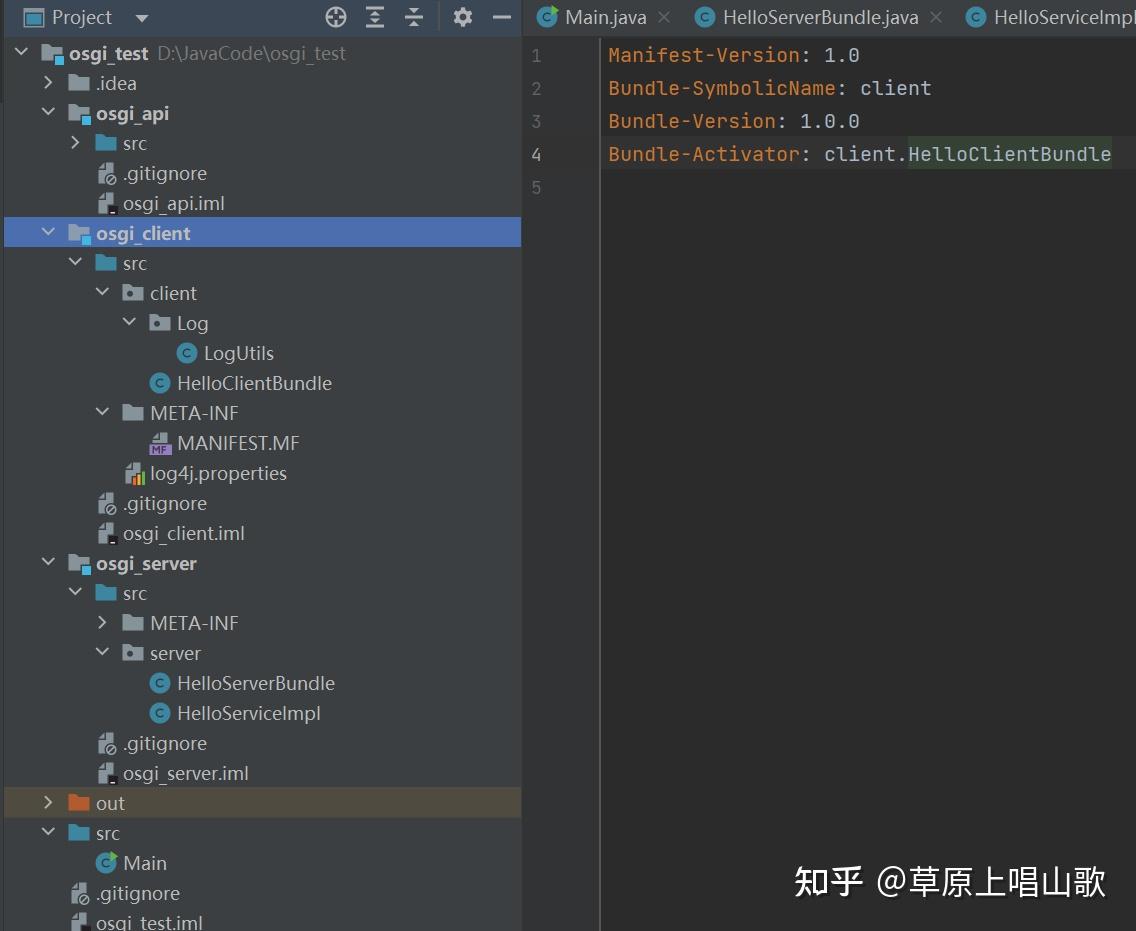Switch to the HelloServerBundle.java tab
This screenshot has width=1136, height=931.
click(820, 17)
